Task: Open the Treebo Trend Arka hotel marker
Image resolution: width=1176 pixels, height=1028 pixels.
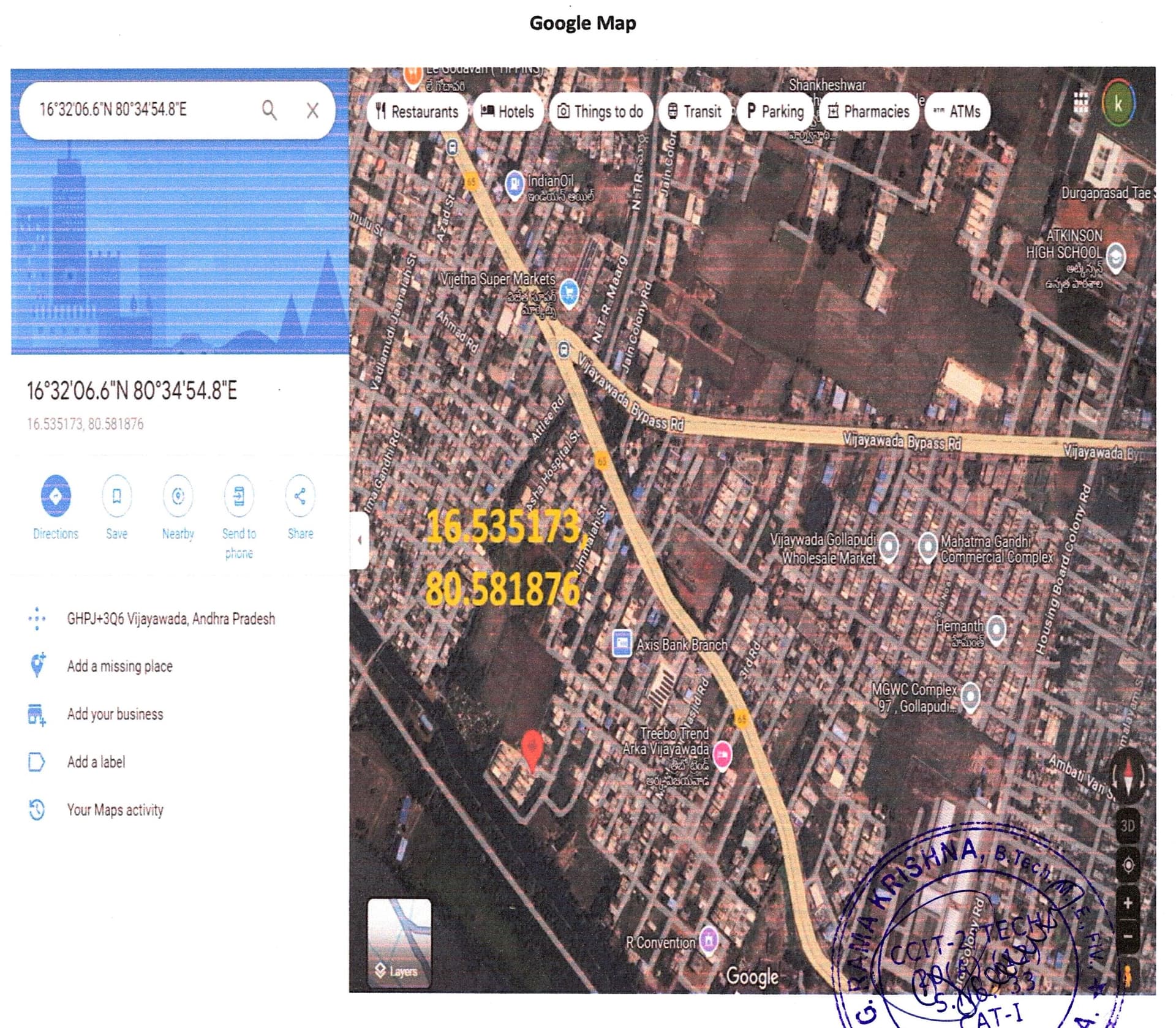Action: tap(723, 754)
